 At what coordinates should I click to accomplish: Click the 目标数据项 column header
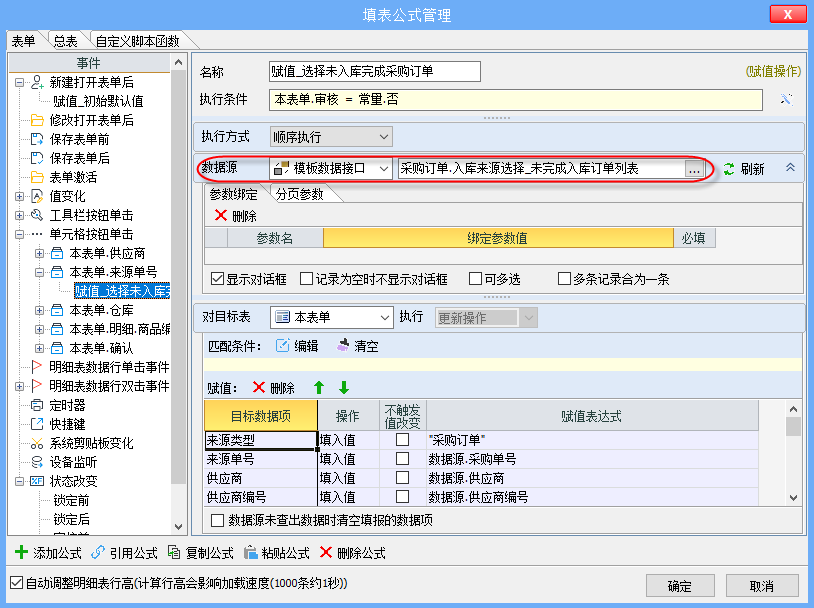pos(261,415)
